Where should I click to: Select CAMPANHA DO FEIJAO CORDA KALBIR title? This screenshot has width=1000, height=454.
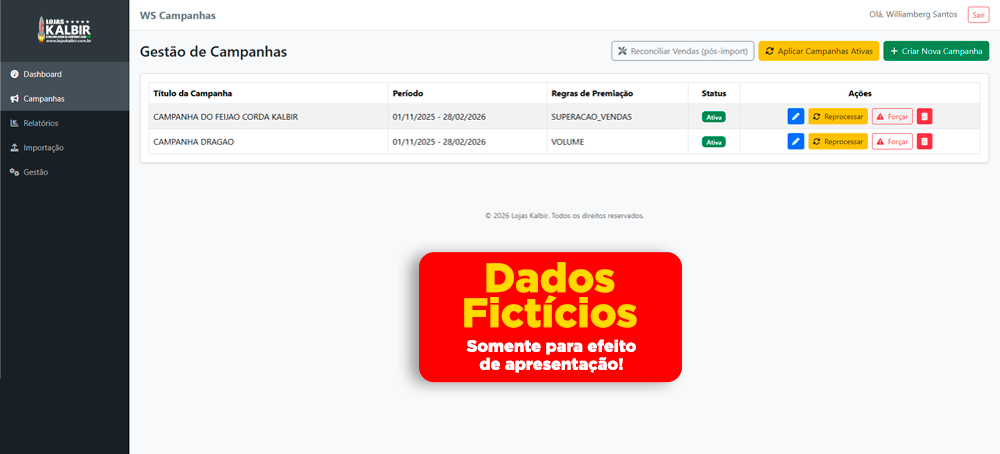click(226, 117)
